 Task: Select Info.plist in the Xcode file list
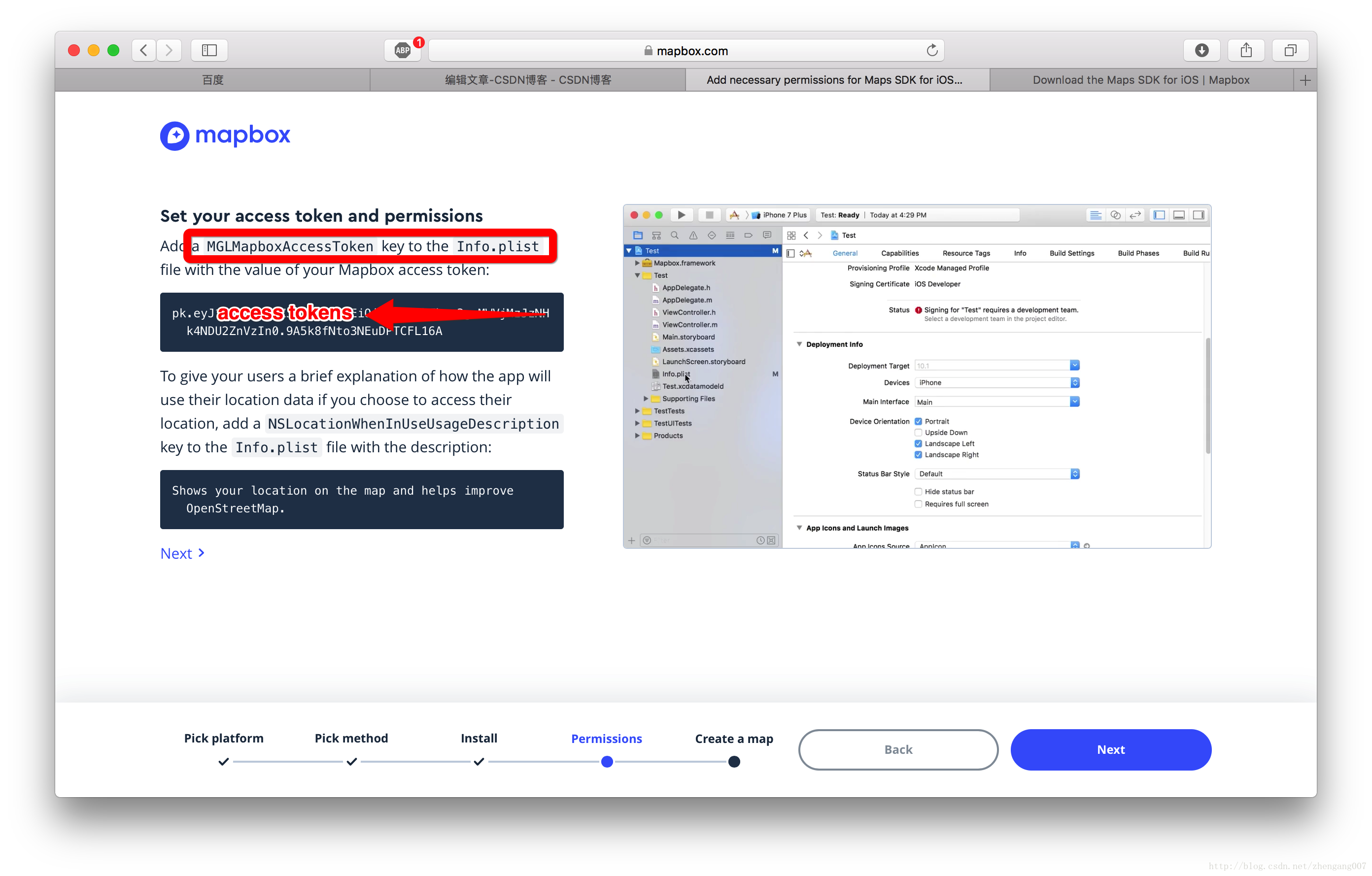[676, 374]
